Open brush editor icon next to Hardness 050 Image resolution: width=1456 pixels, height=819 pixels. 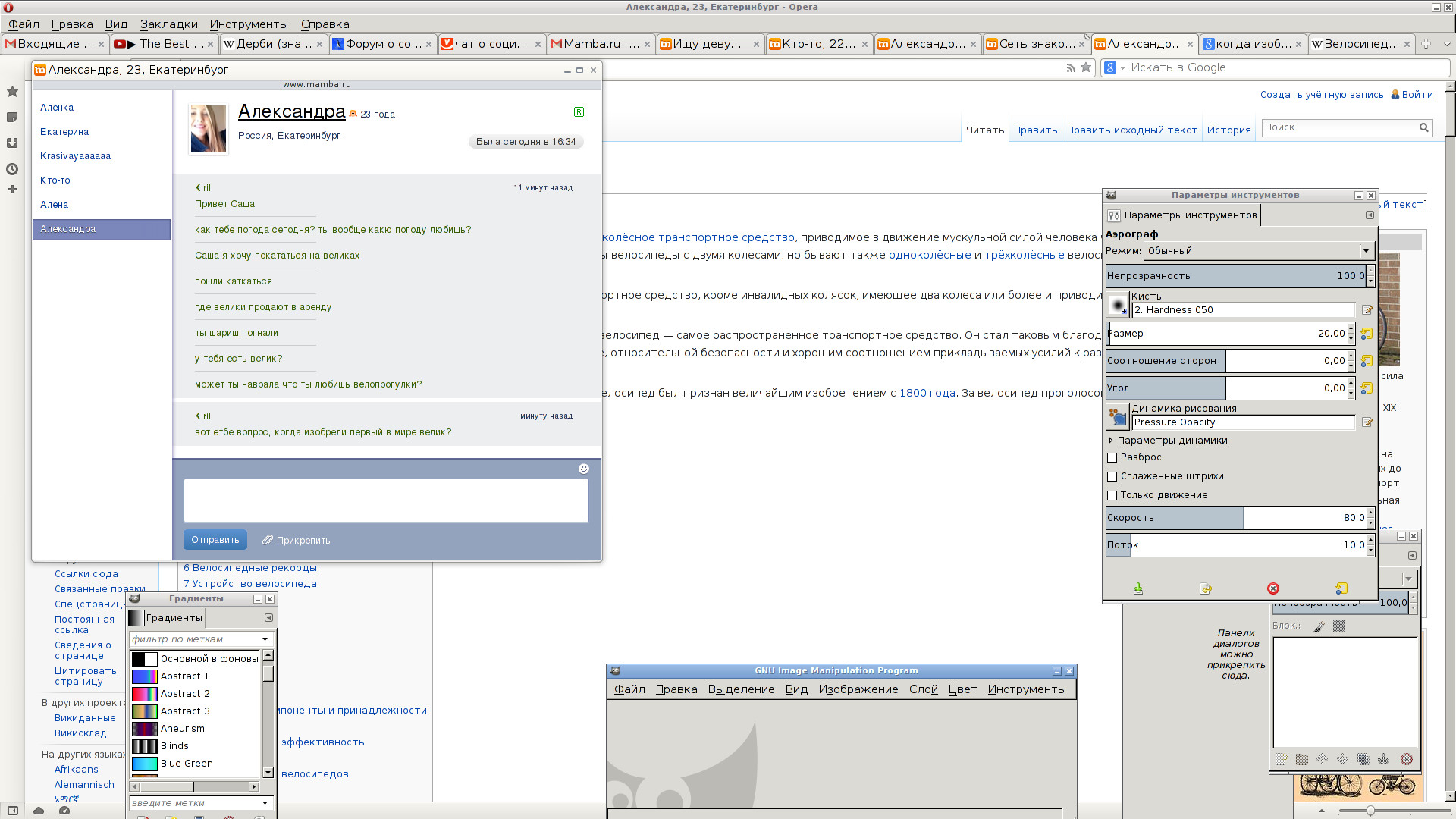(x=1367, y=310)
